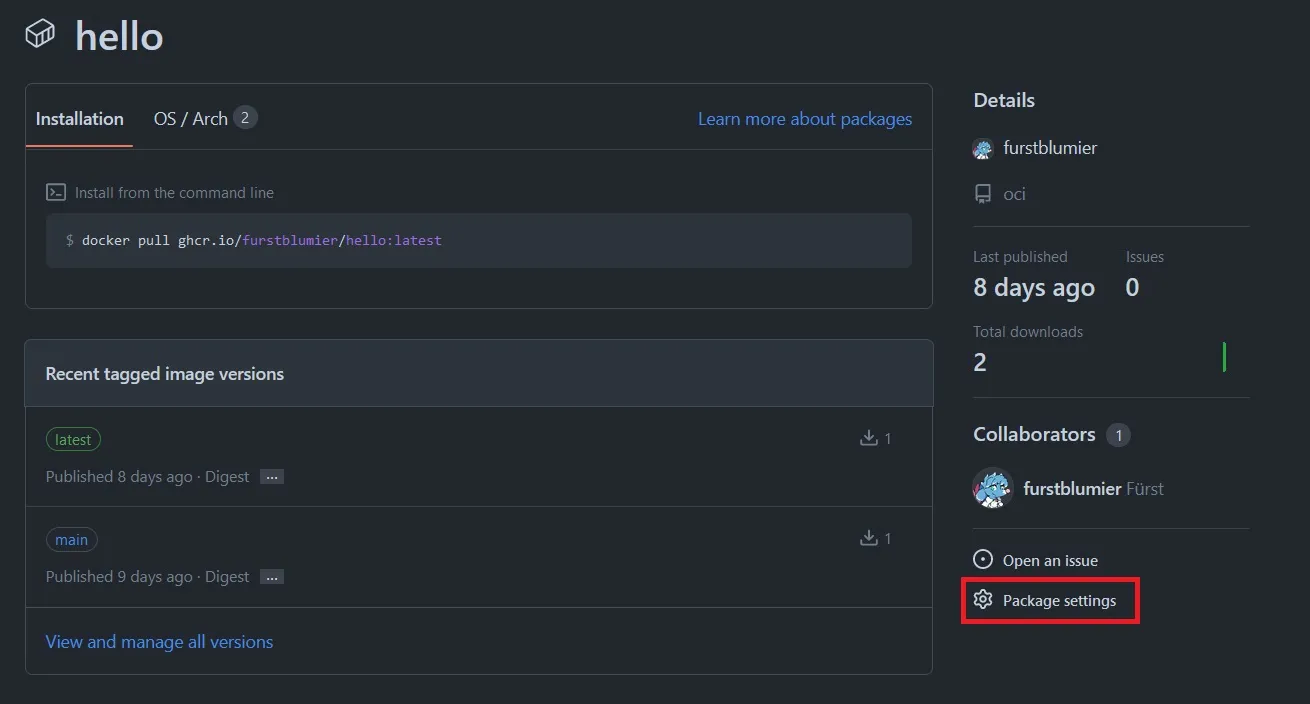Follow the View and manage all versions link

pos(159,642)
